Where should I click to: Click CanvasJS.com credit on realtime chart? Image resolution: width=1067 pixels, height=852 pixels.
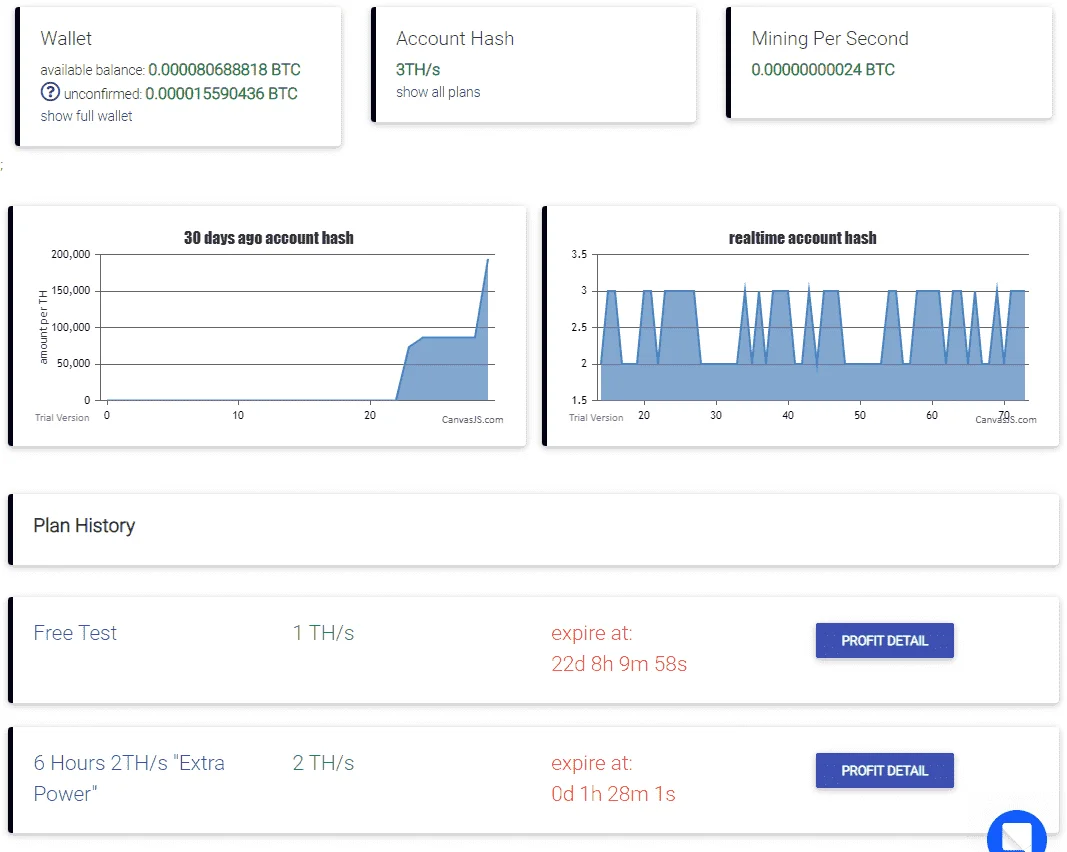(1006, 419)
